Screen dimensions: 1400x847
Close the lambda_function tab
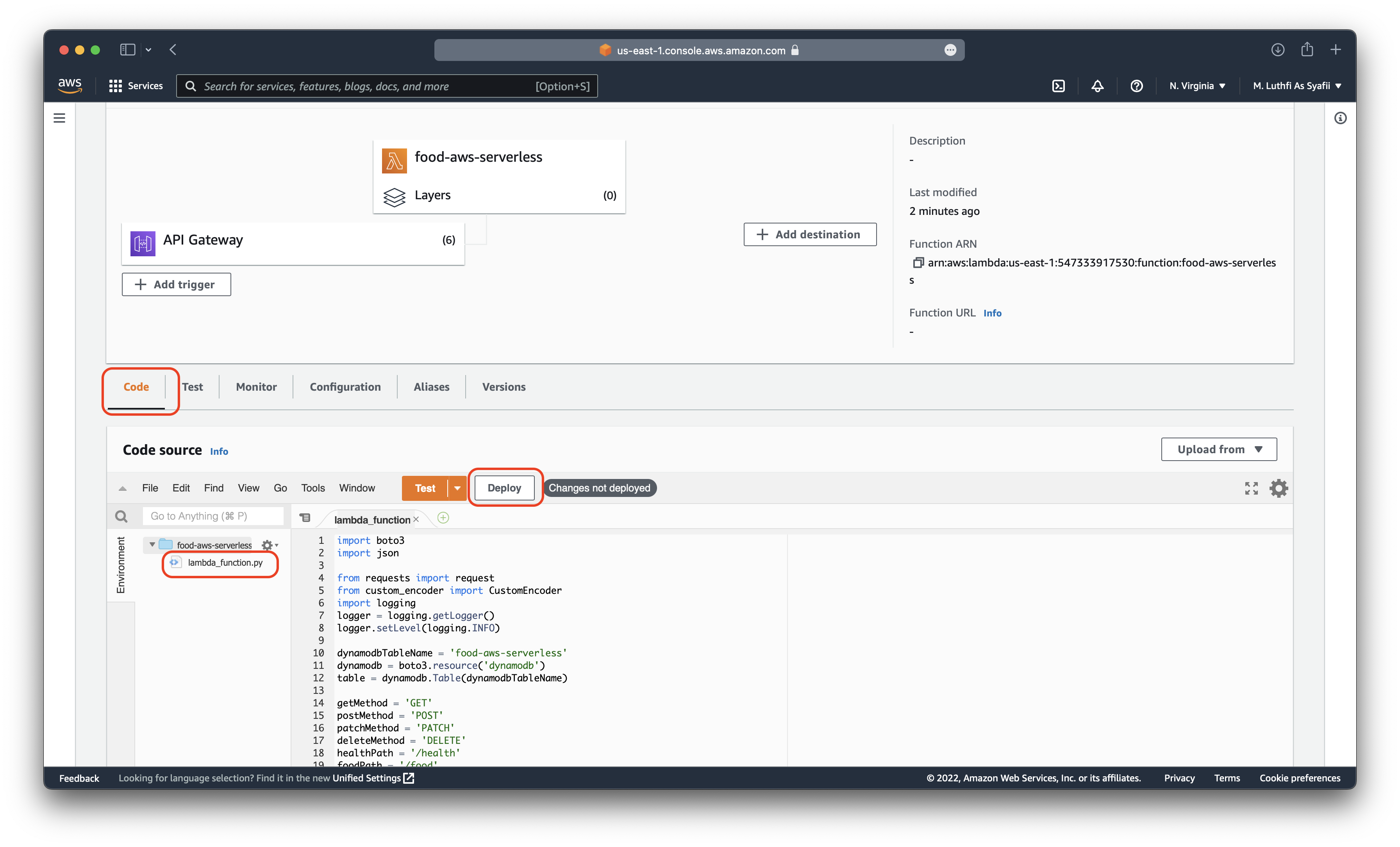coord(416,519)
